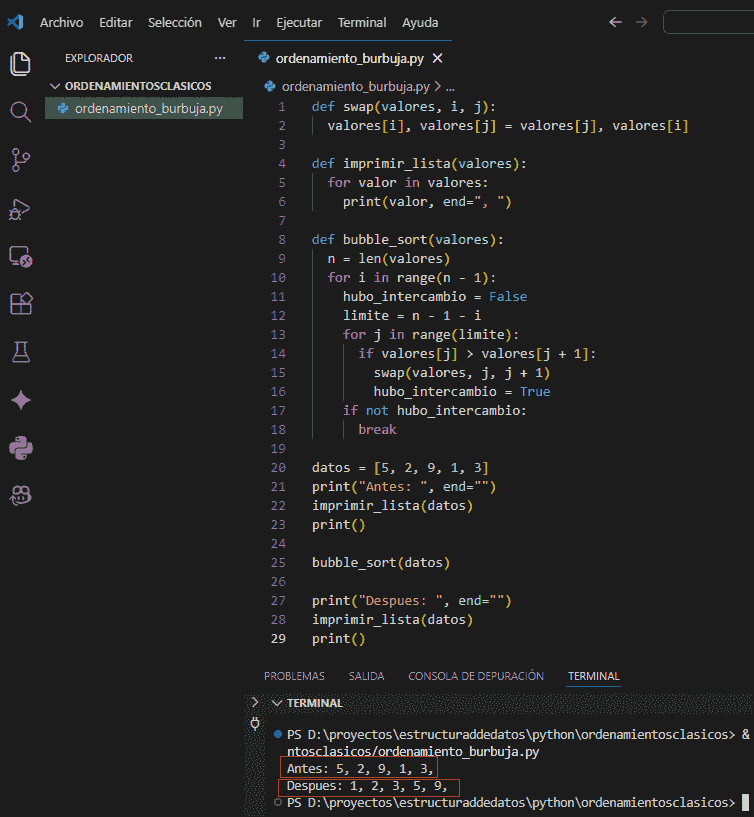Go forward with the right arrow
The width and height of the screenshot is (754, 817).
coord(642,22)
